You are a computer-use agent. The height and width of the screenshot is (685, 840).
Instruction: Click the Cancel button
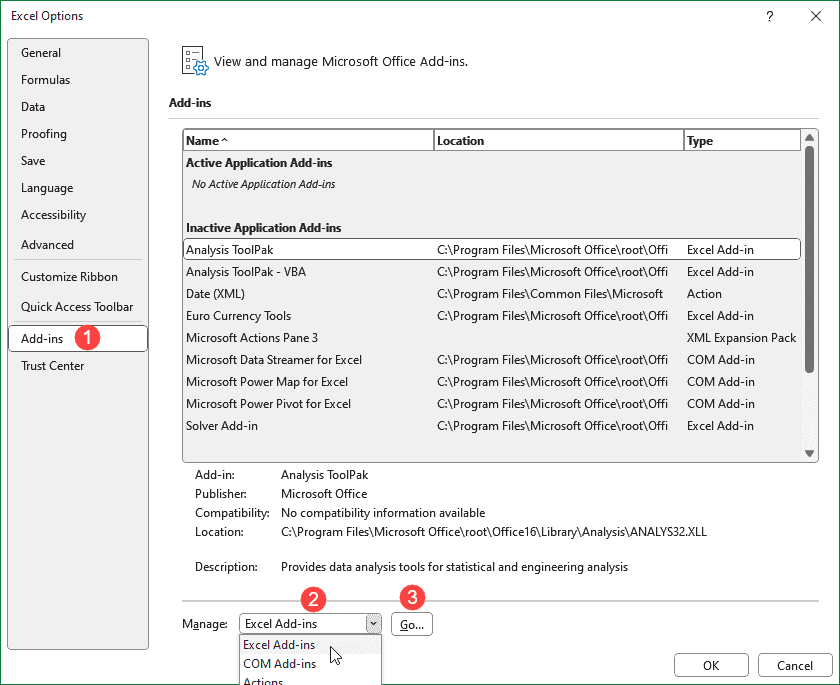pyautogui.click(x=794, y=664)
